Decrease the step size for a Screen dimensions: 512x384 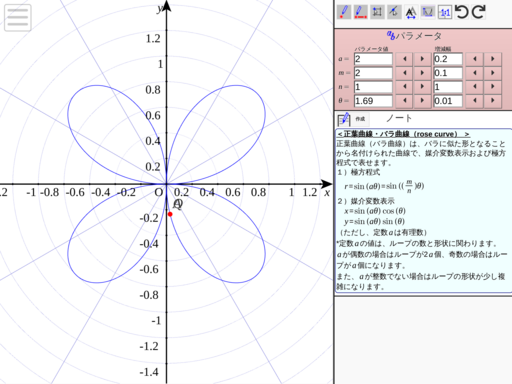click(x=475, y=59)
